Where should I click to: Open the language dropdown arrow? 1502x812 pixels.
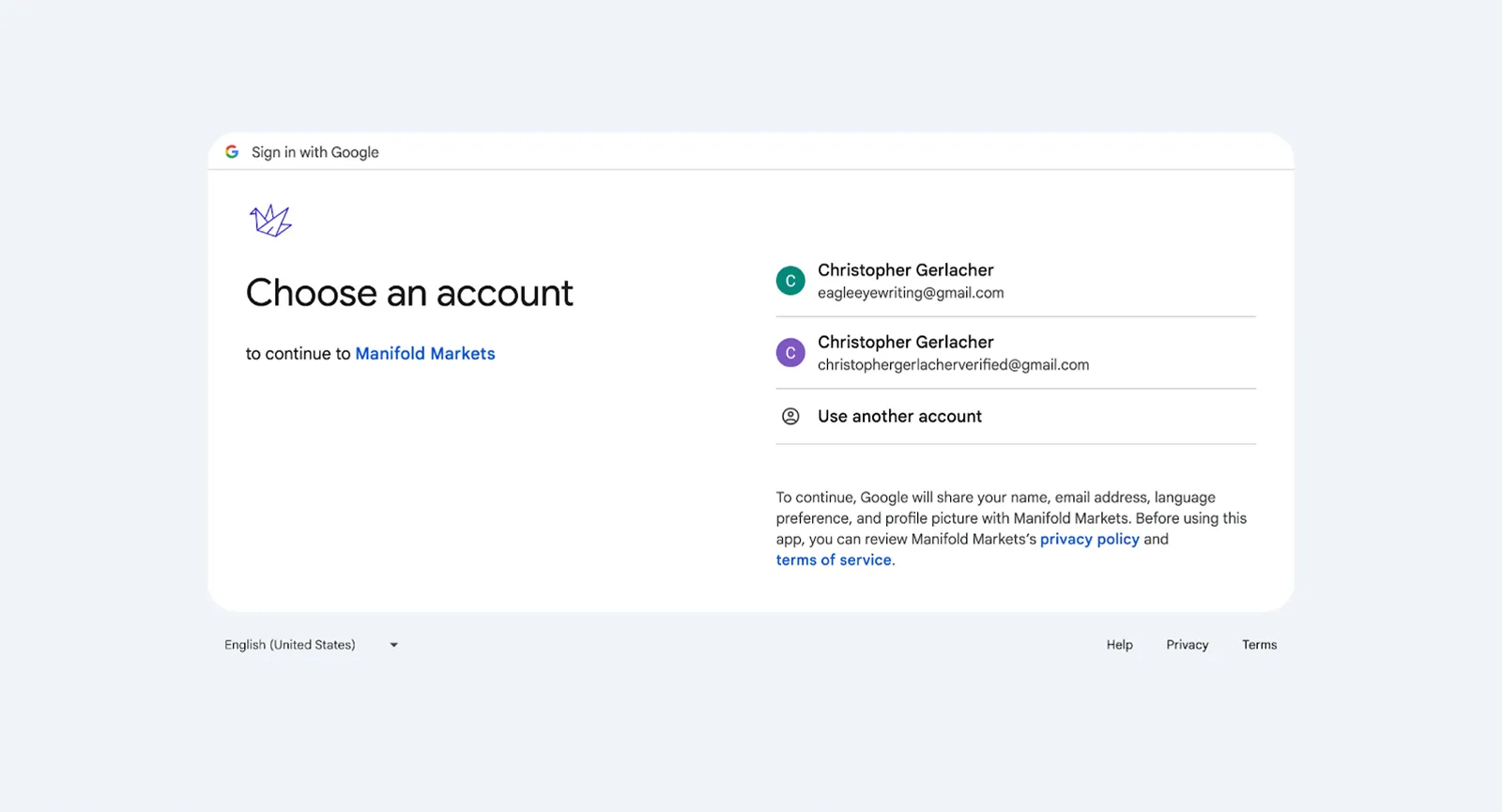(x=394, y=645)
